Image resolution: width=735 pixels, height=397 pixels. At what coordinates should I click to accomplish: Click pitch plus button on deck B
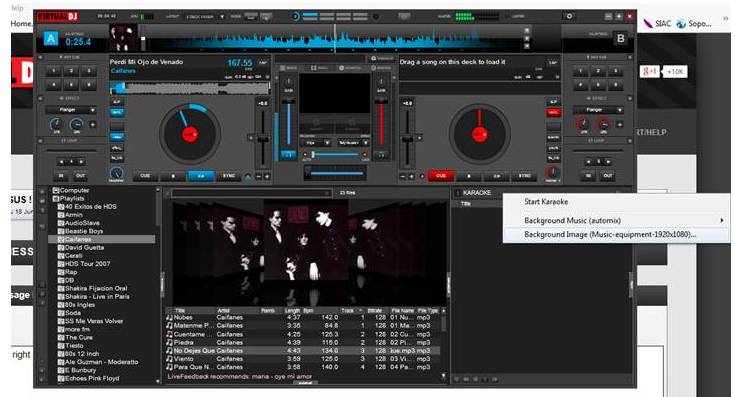click(412, 176)
